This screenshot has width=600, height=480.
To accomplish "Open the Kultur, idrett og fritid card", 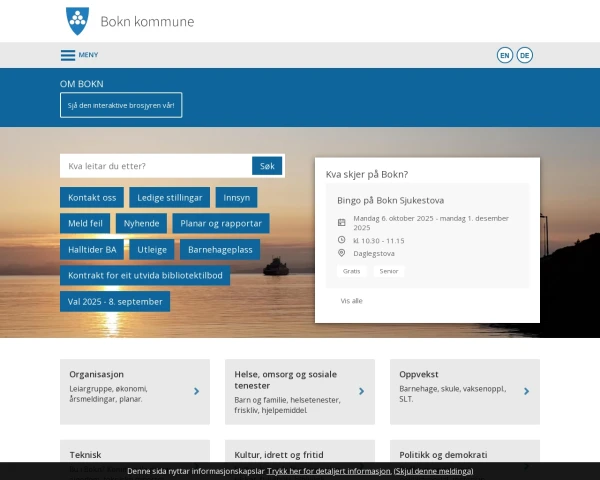I will [279, 455].
